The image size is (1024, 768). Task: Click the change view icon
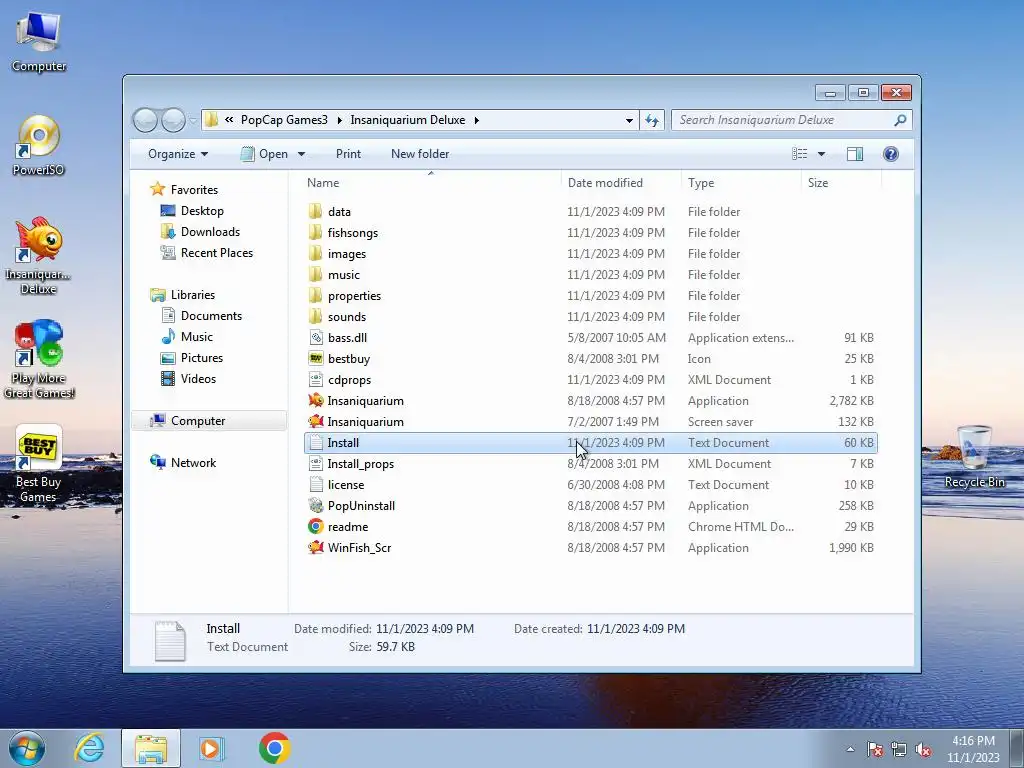pyautogui.click(x=799, y=154)
